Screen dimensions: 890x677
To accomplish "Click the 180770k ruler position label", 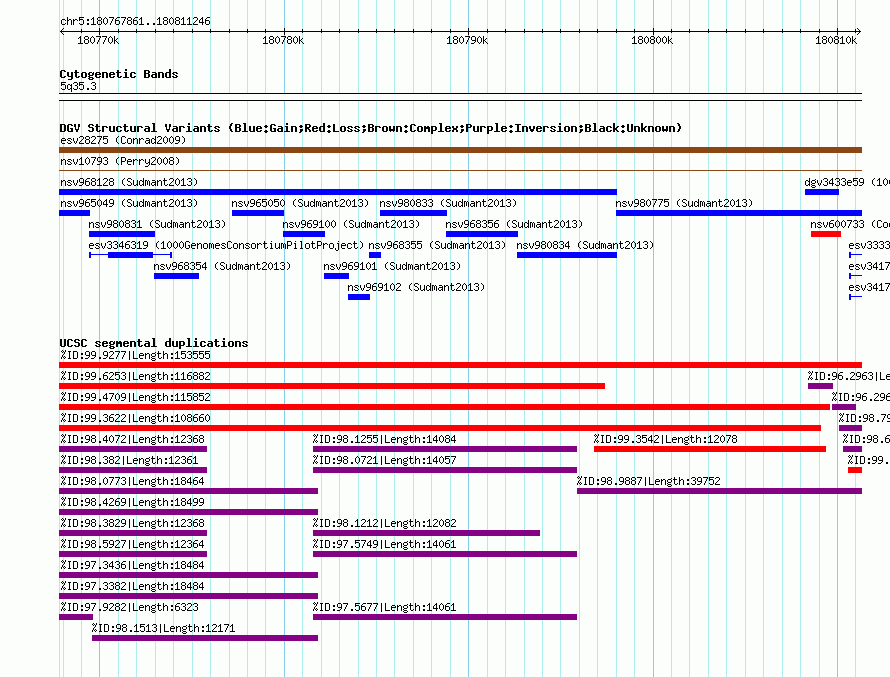I will pos(98,40).
